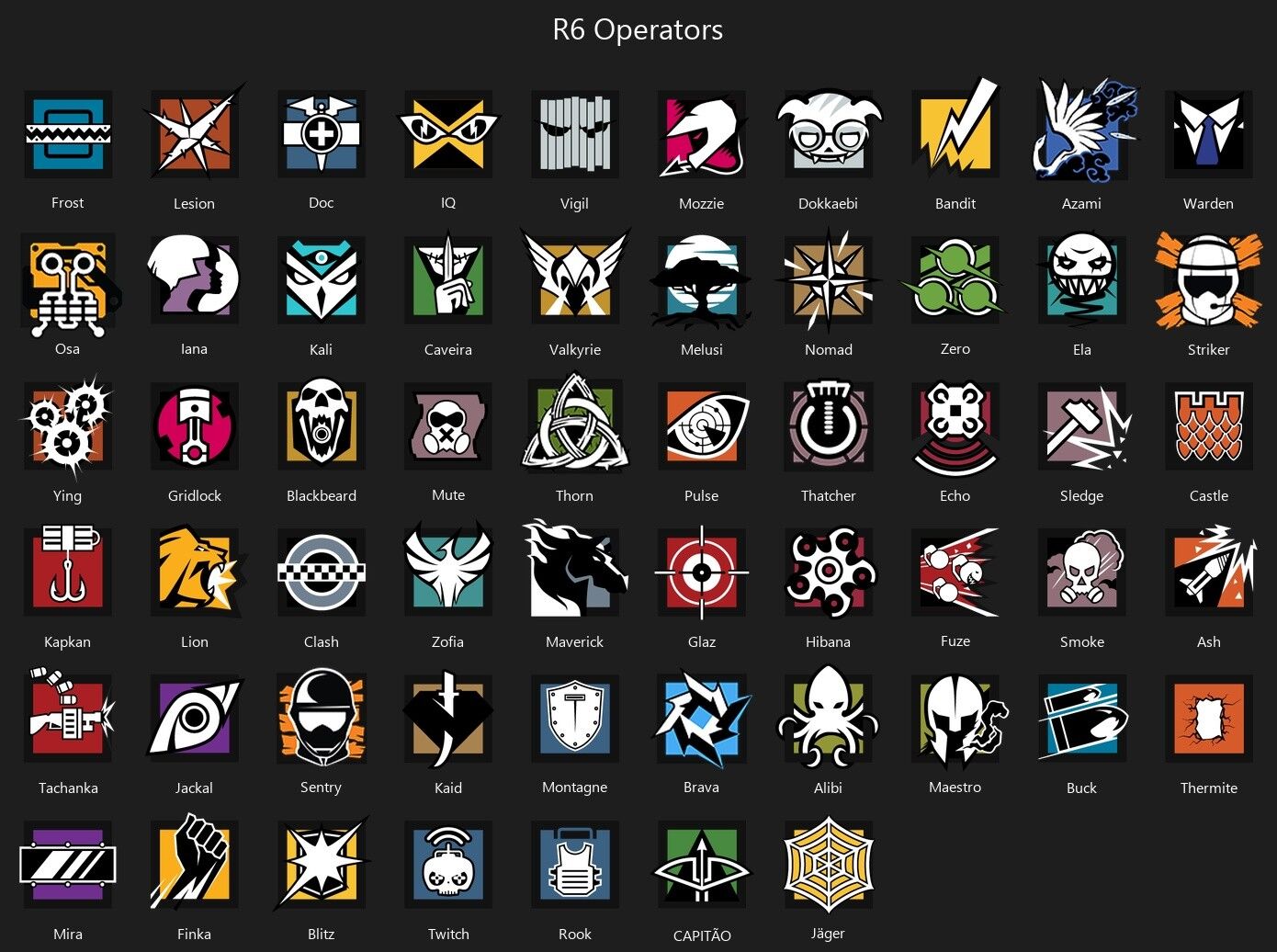
Task: Click the Pulse eye icon
Action: point(704,425)
